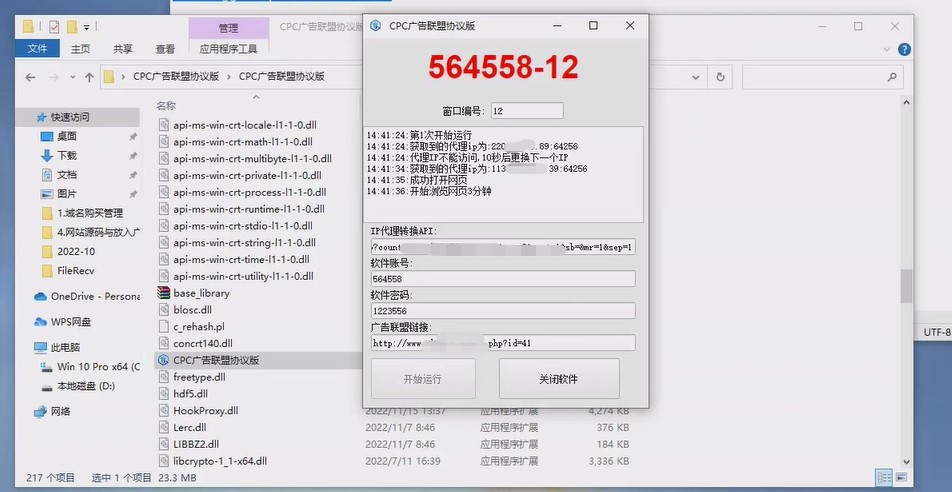Go forward with Explorer forward arrow
The image size is (952, 492).
pos(54,77)
